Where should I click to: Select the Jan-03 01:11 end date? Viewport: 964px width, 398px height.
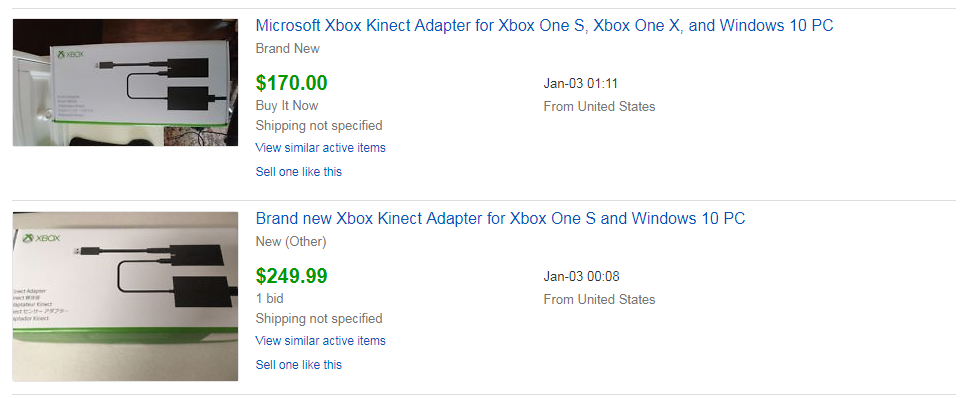[580, 84]
